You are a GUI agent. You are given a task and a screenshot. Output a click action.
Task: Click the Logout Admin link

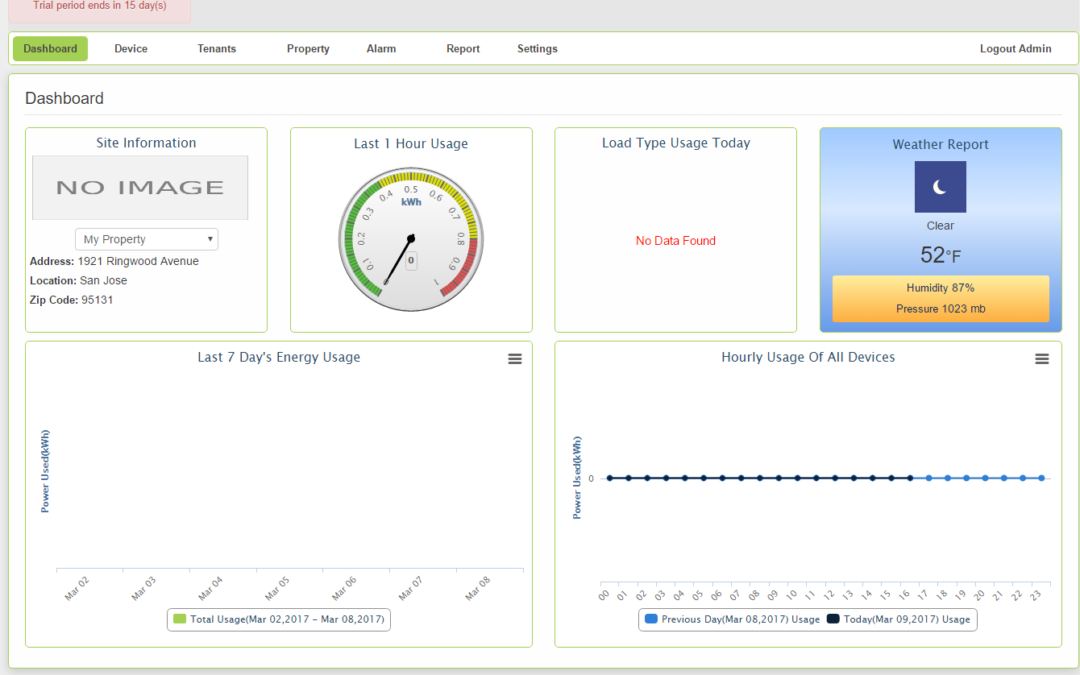tap(1015, 49)
